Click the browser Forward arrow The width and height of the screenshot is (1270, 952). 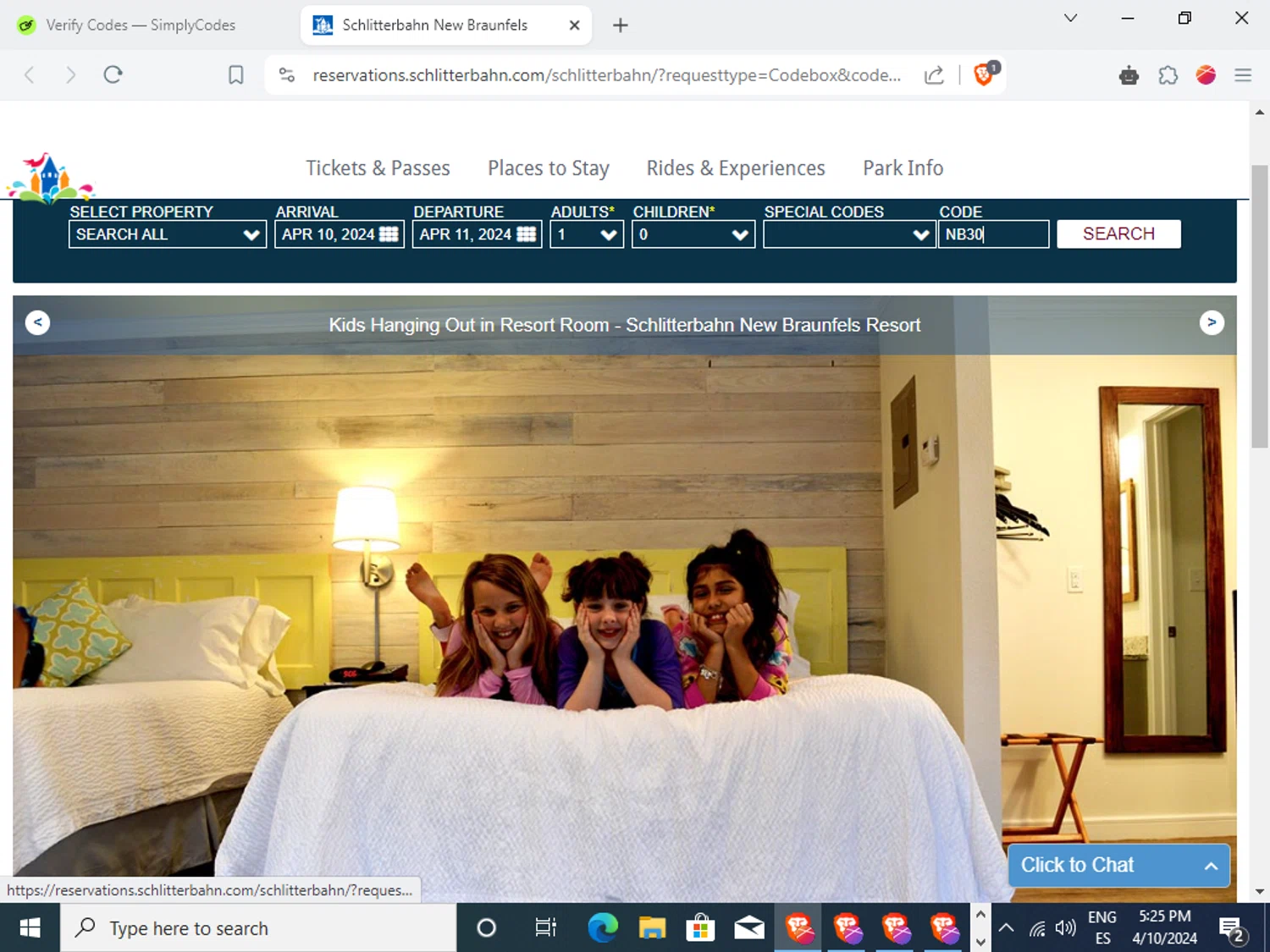click(x=70, y=75)
